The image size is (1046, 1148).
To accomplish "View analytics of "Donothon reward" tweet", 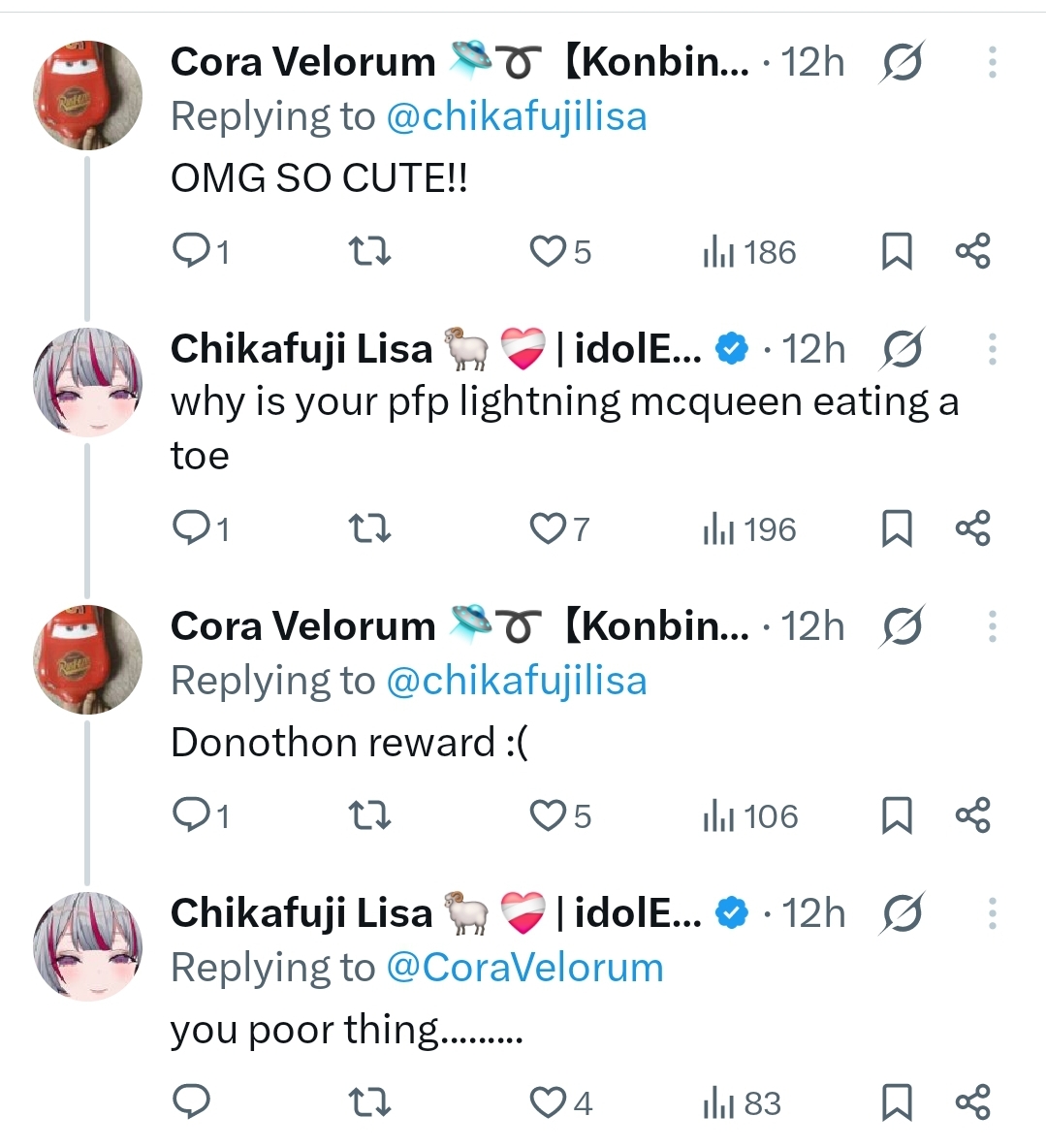I will (x=750, y=816).
